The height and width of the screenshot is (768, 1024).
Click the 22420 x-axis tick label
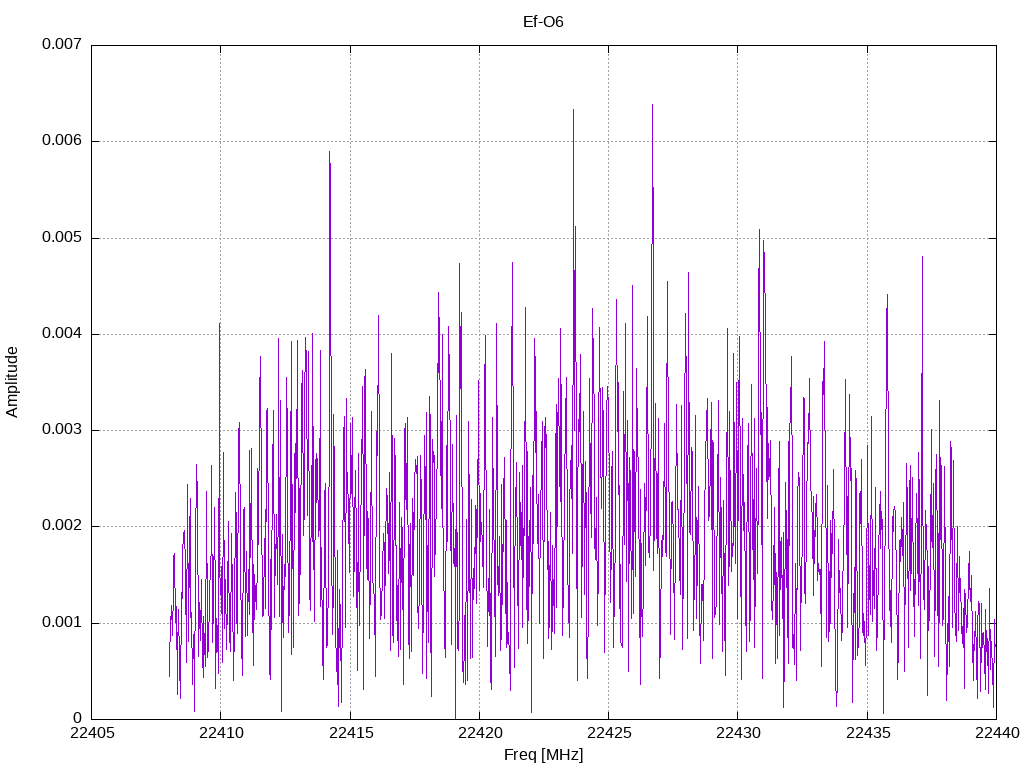pyautogui.click(x=480, y=733)
